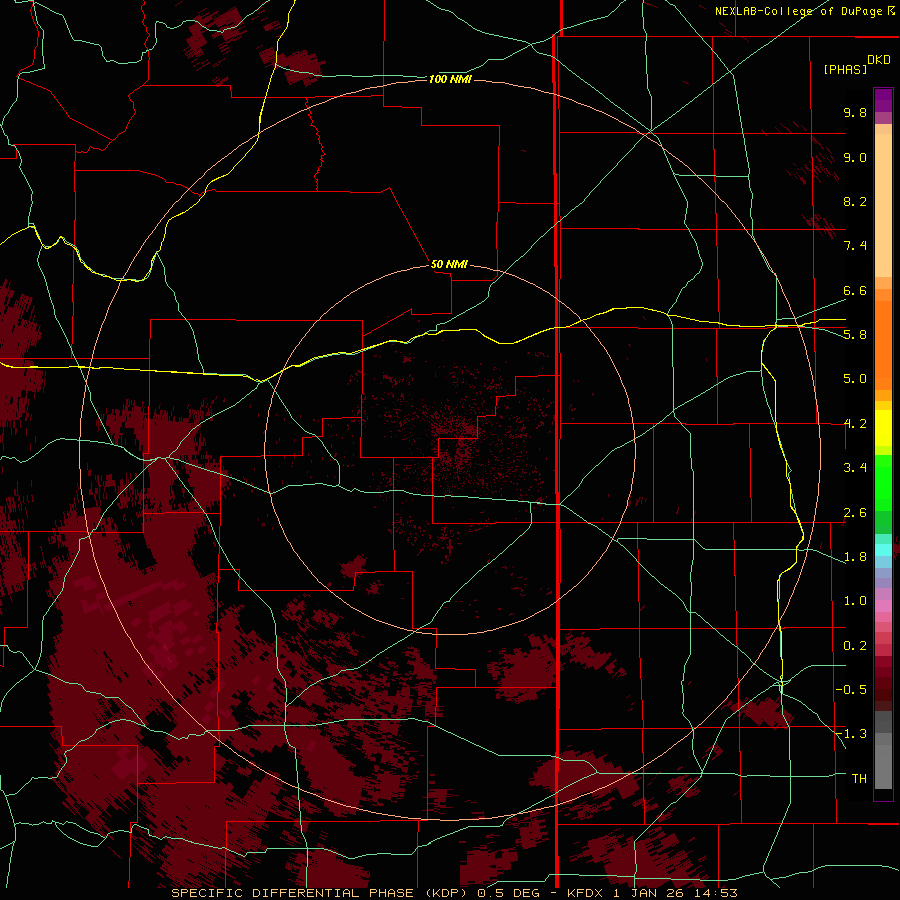
Task: Click the 4.2 value on color scale
Action: coord(855,424)
